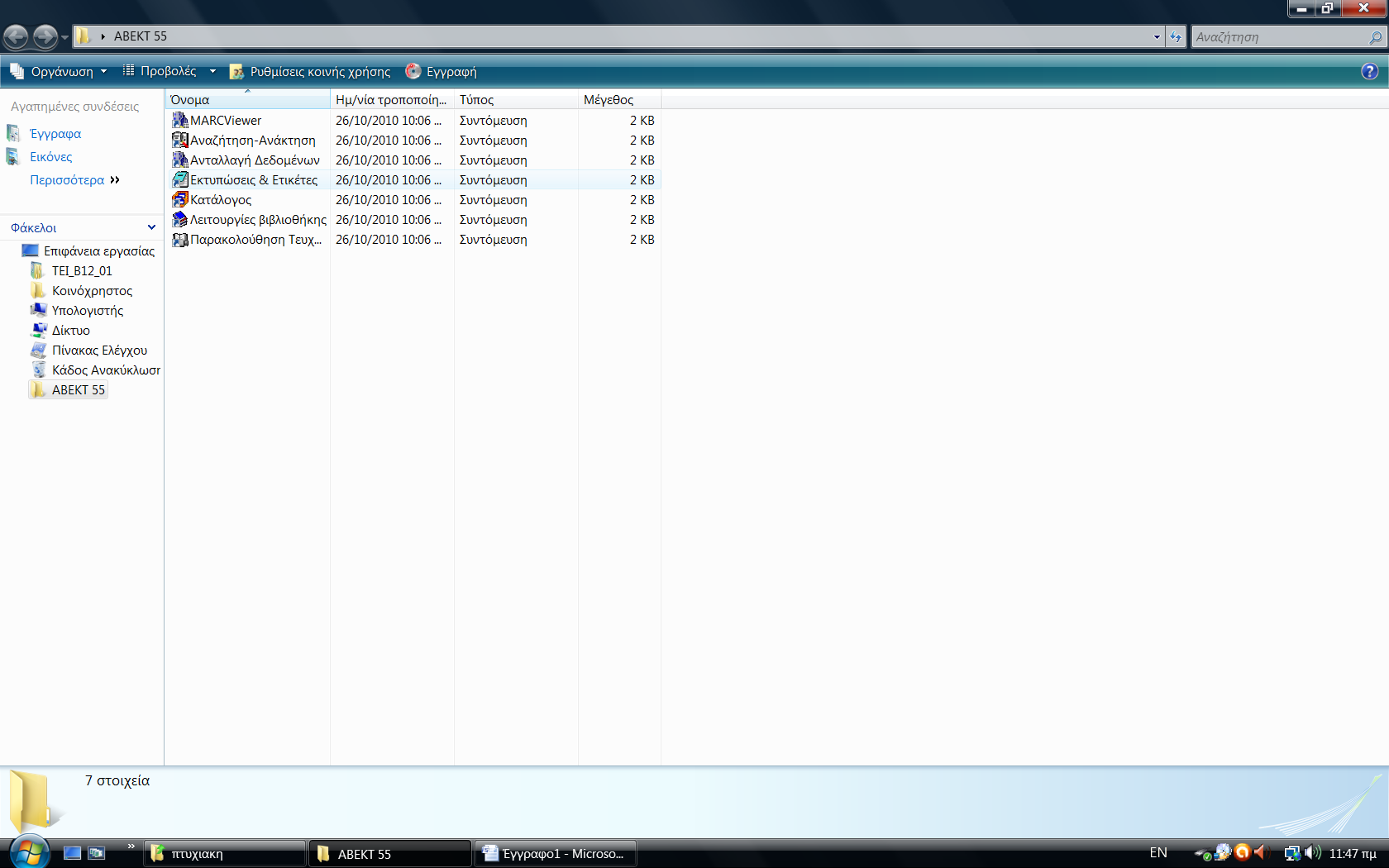Sort by the Τύπος column header
Viewport: 1389px width, 868px height.
click(x=516, y=99)
